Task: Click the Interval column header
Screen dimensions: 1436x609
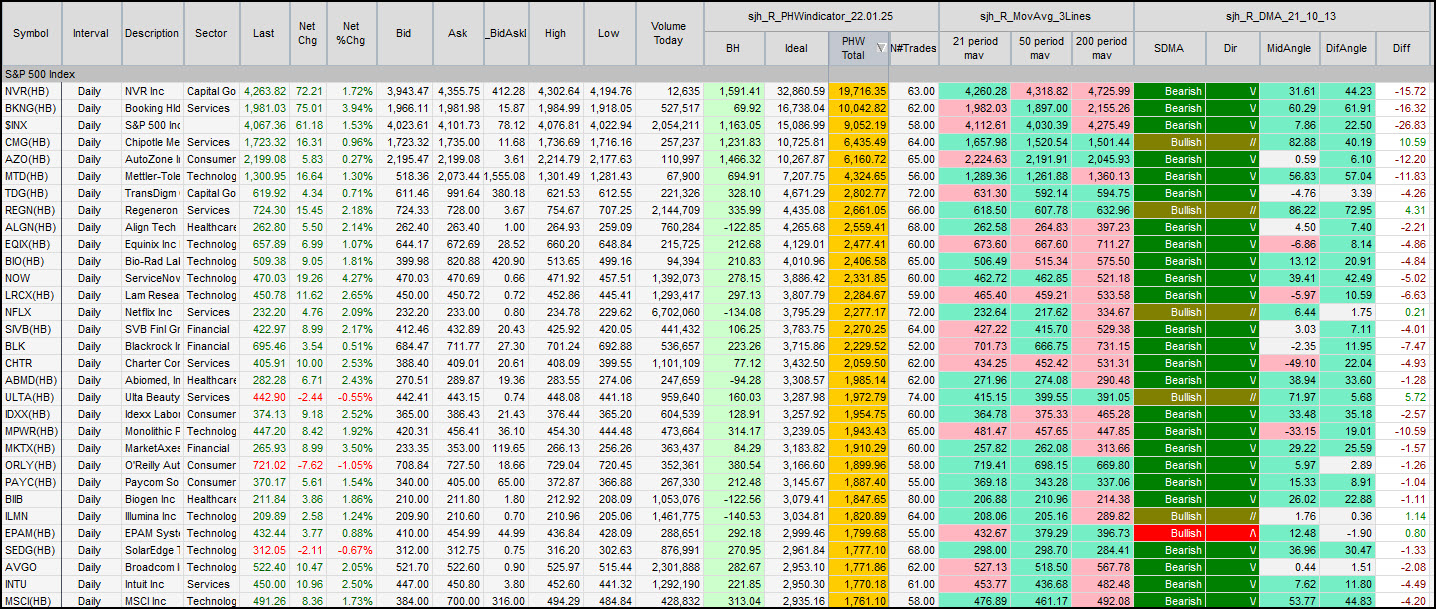Action: 91,33
